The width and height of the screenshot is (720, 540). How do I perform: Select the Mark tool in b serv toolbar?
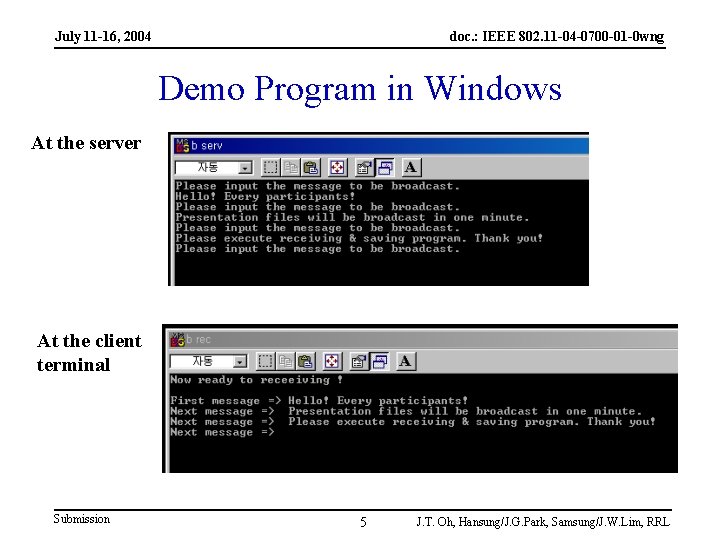[270, 168]
